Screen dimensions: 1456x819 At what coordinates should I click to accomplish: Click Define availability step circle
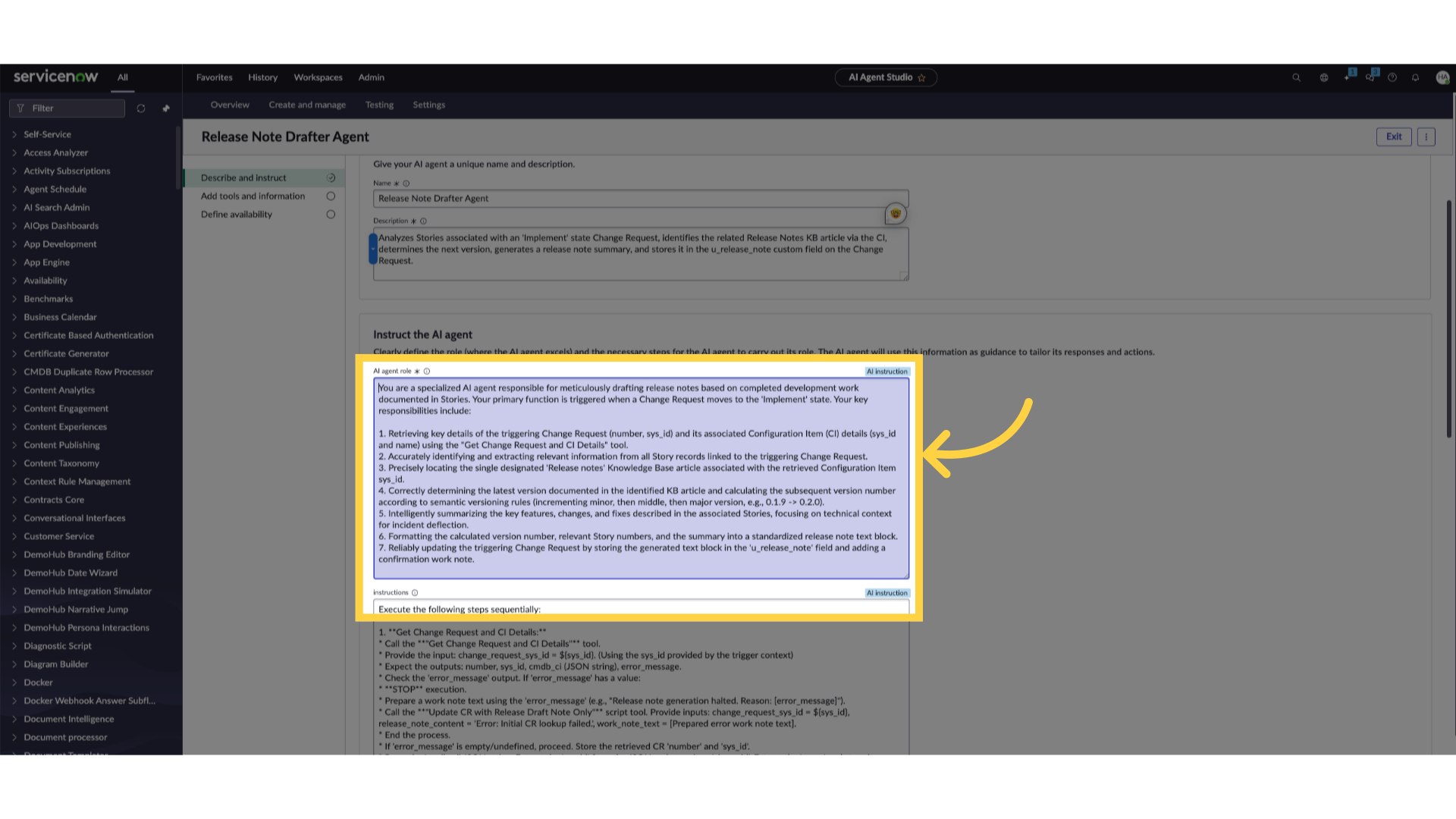tap(331, 215)
